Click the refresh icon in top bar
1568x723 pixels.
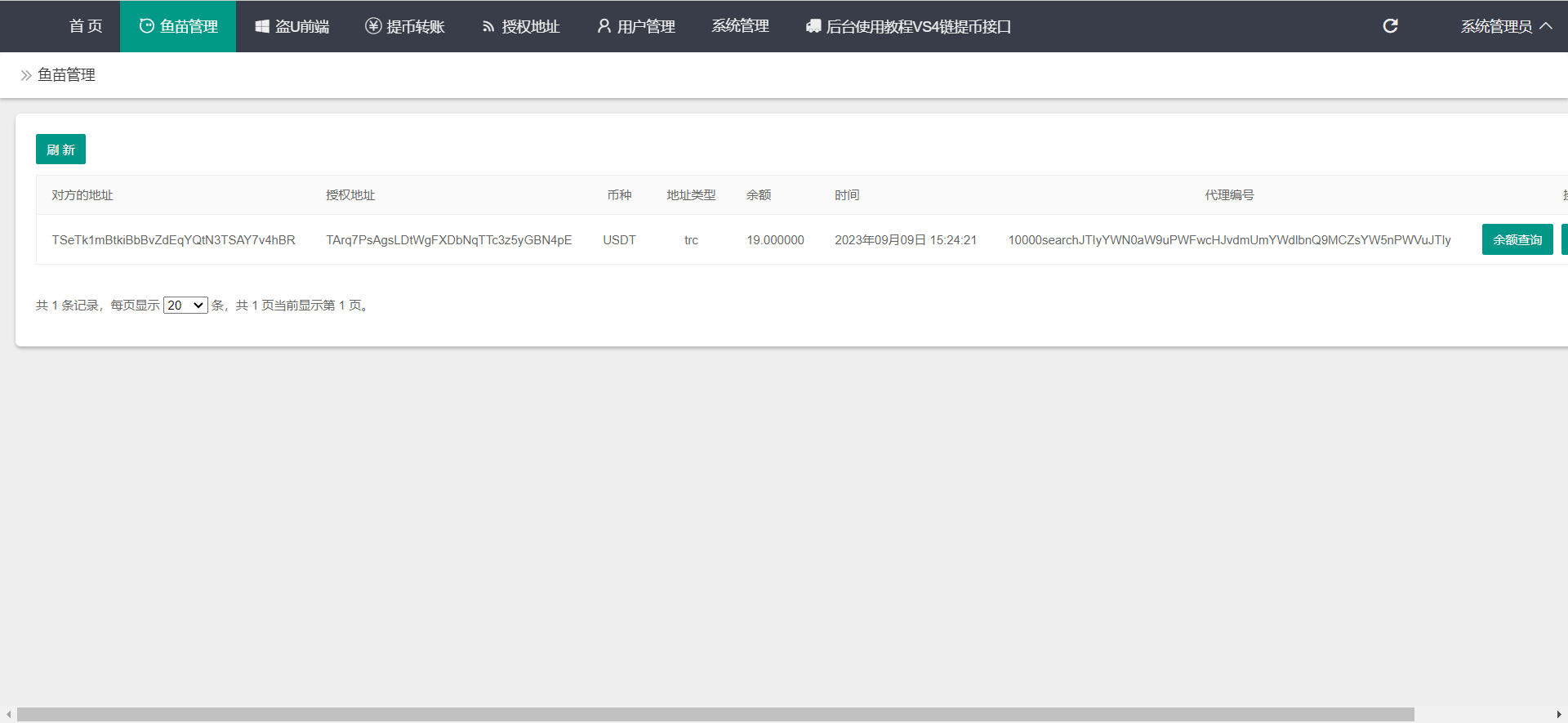point(1390,26)
